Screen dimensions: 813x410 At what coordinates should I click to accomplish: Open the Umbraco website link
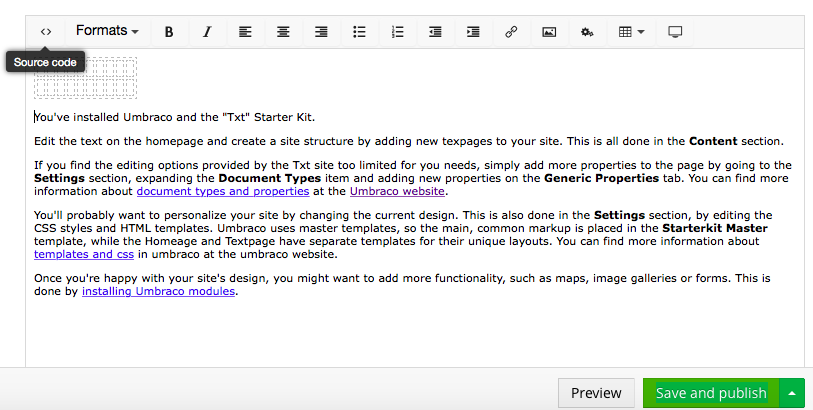(x=397, y=191)
